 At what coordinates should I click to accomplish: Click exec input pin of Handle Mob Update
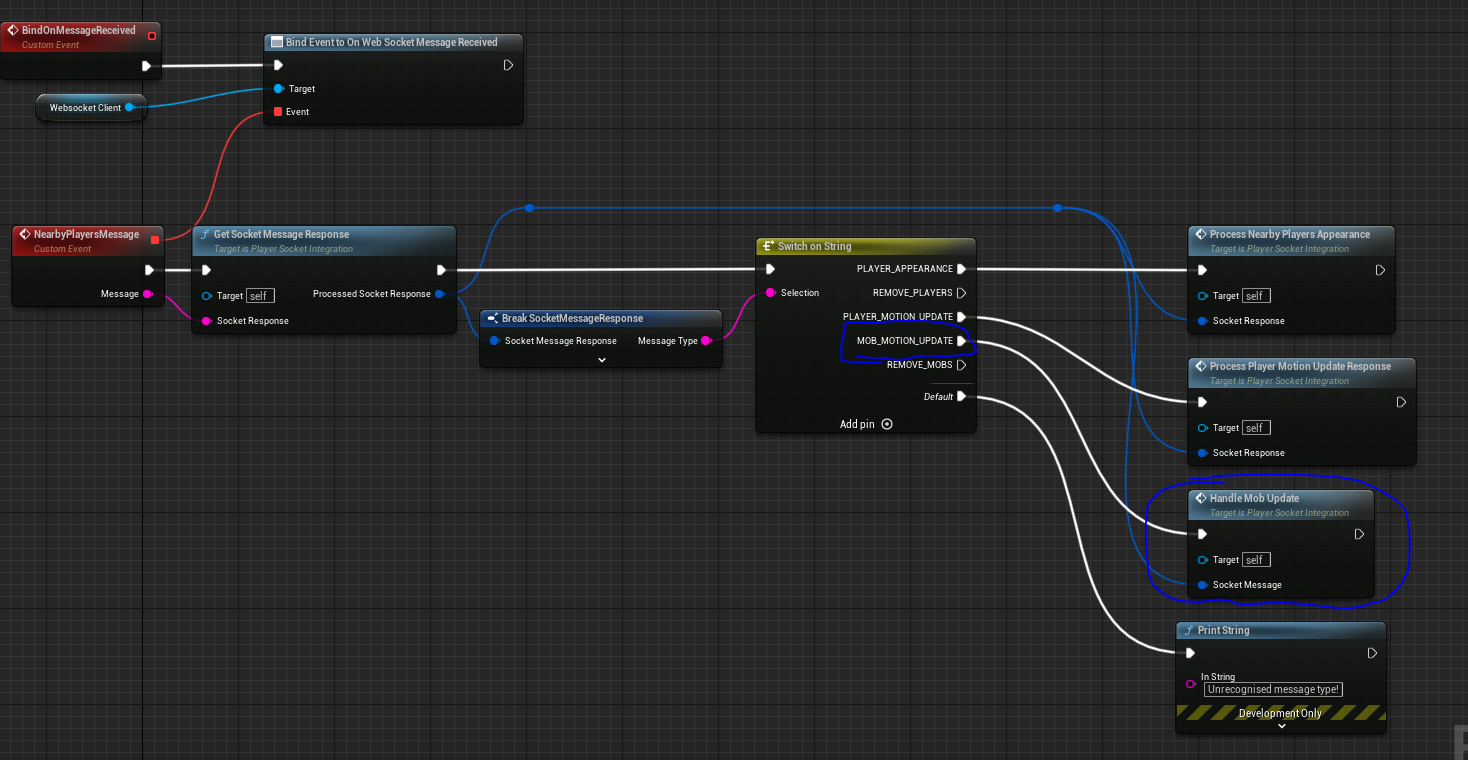[1202, 534]
